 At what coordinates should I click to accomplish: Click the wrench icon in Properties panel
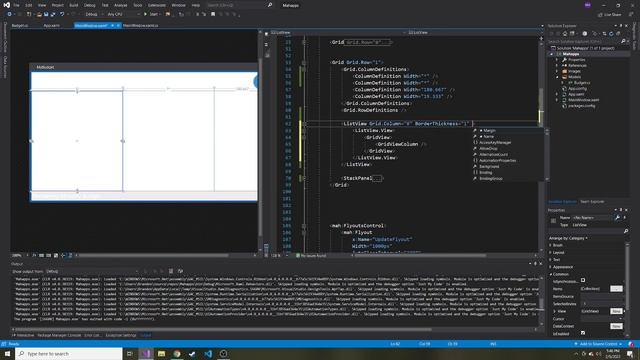[x=617, y=218]
